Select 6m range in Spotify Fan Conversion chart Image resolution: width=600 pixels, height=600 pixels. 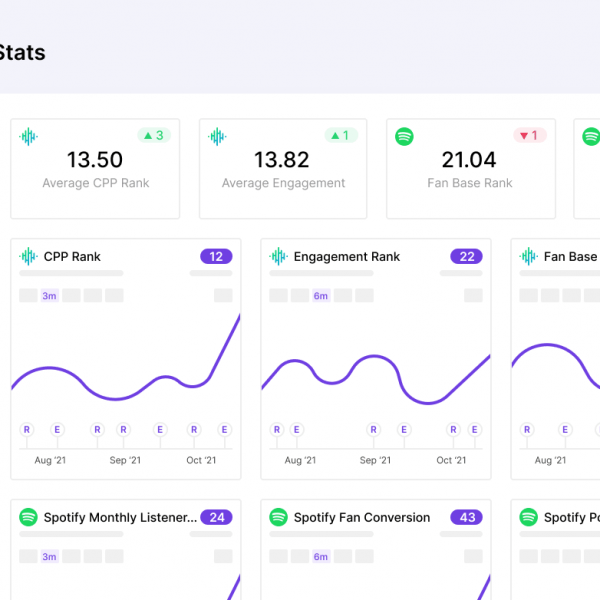(321, 557)
